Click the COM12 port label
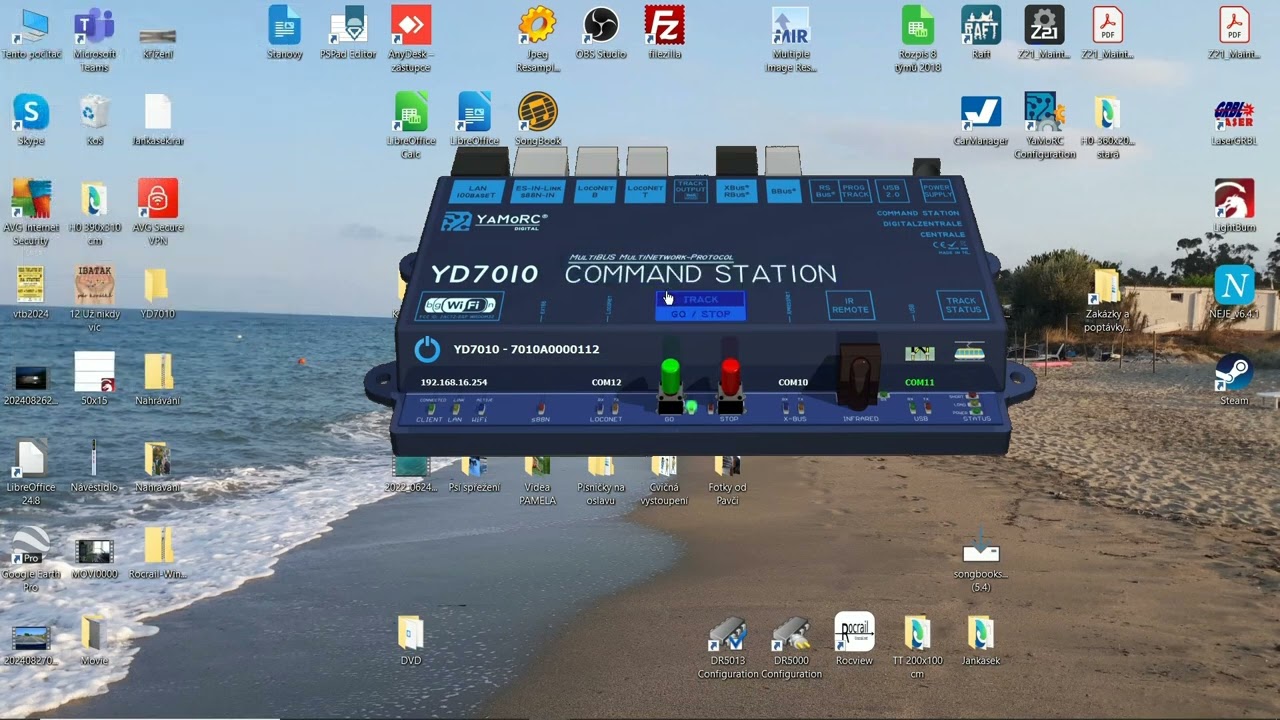Image resolution: width=1280 pixels, height=720 pixels. coord(606,382)
